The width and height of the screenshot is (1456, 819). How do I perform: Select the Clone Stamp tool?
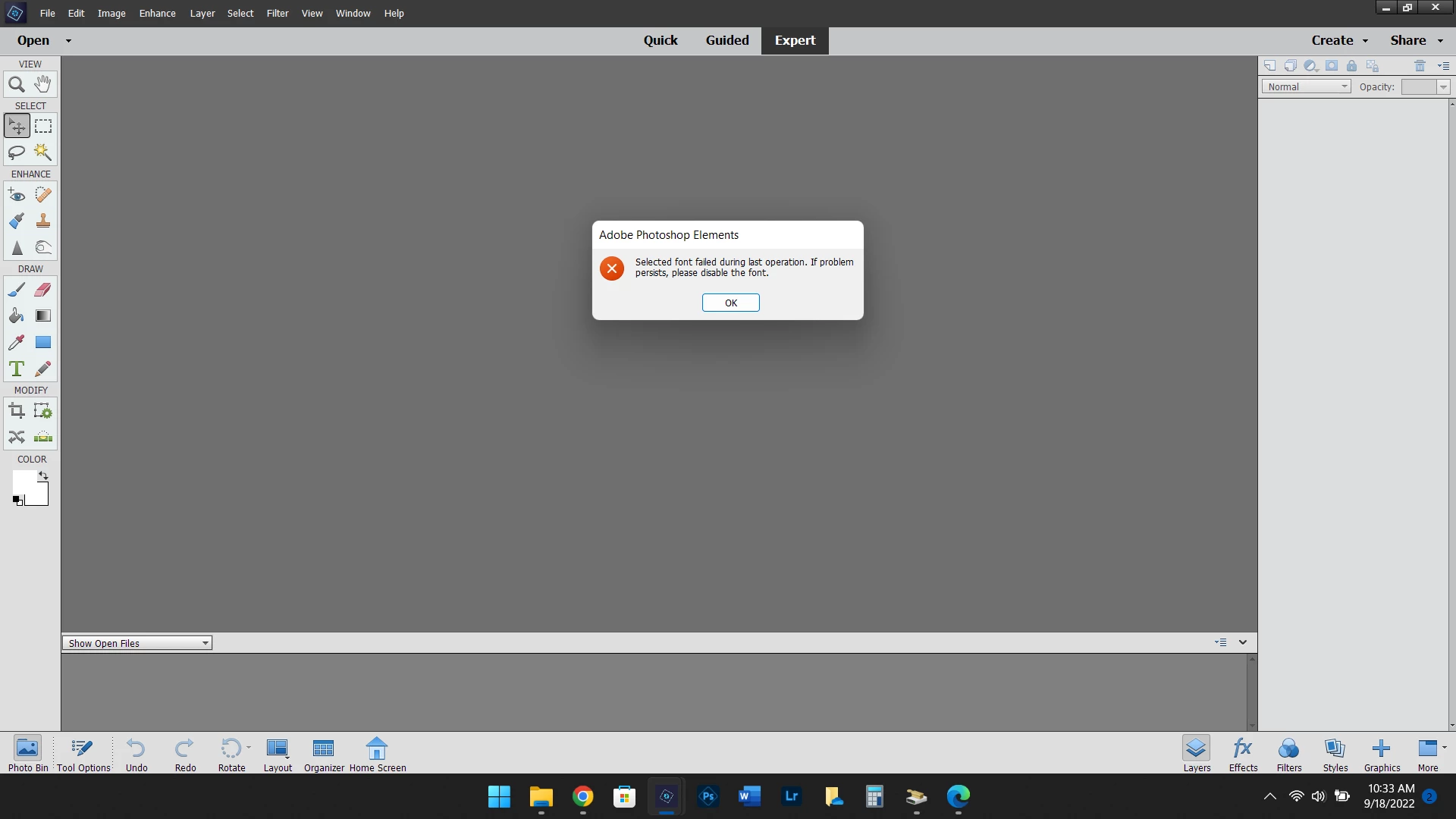43,221
